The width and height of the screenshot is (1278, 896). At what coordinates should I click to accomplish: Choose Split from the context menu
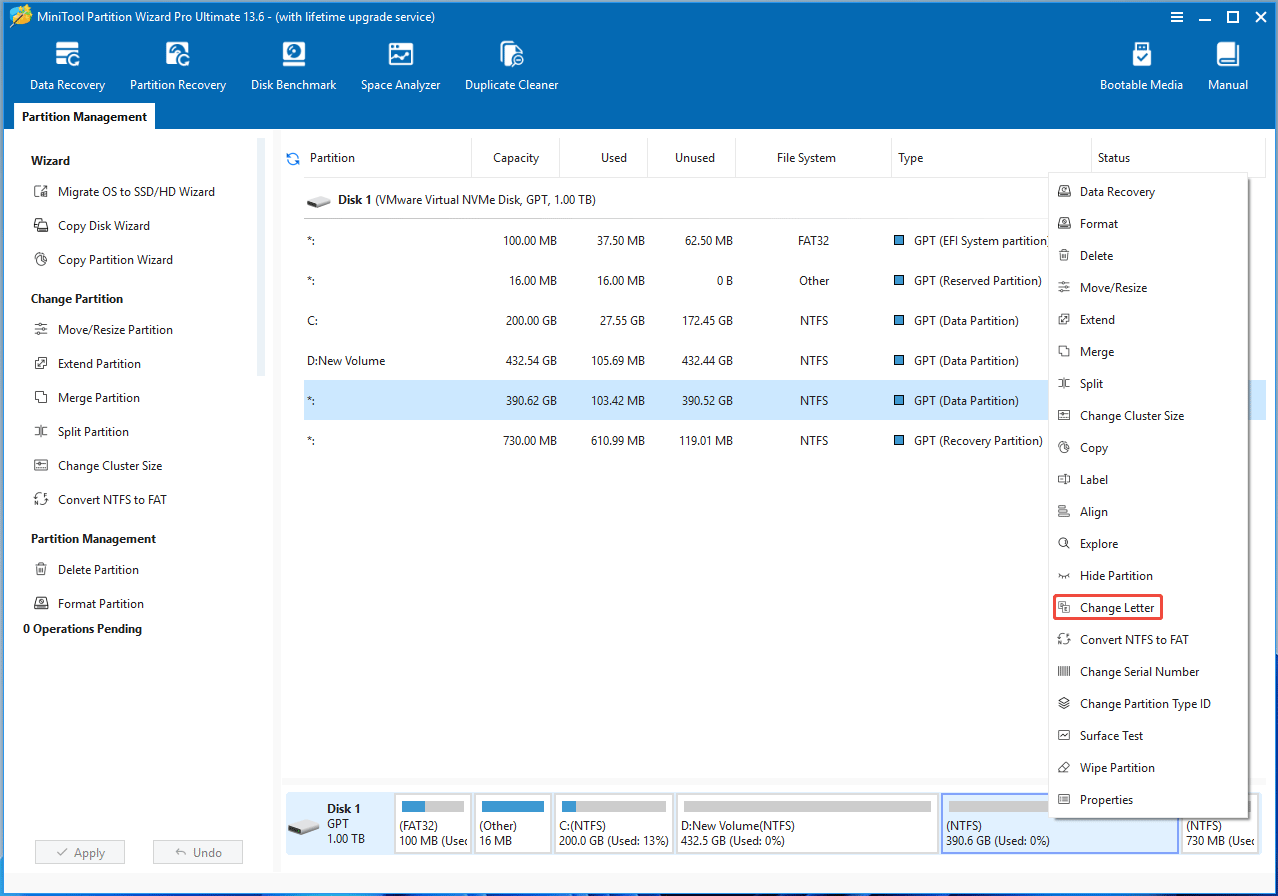pyautogui.click(x=1148, y=384)
